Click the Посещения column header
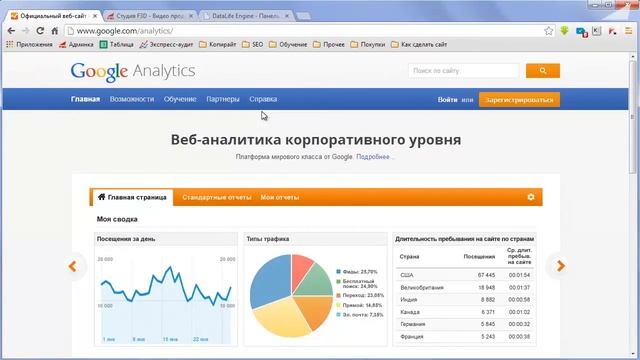640x360 pixels. [479, 257]
